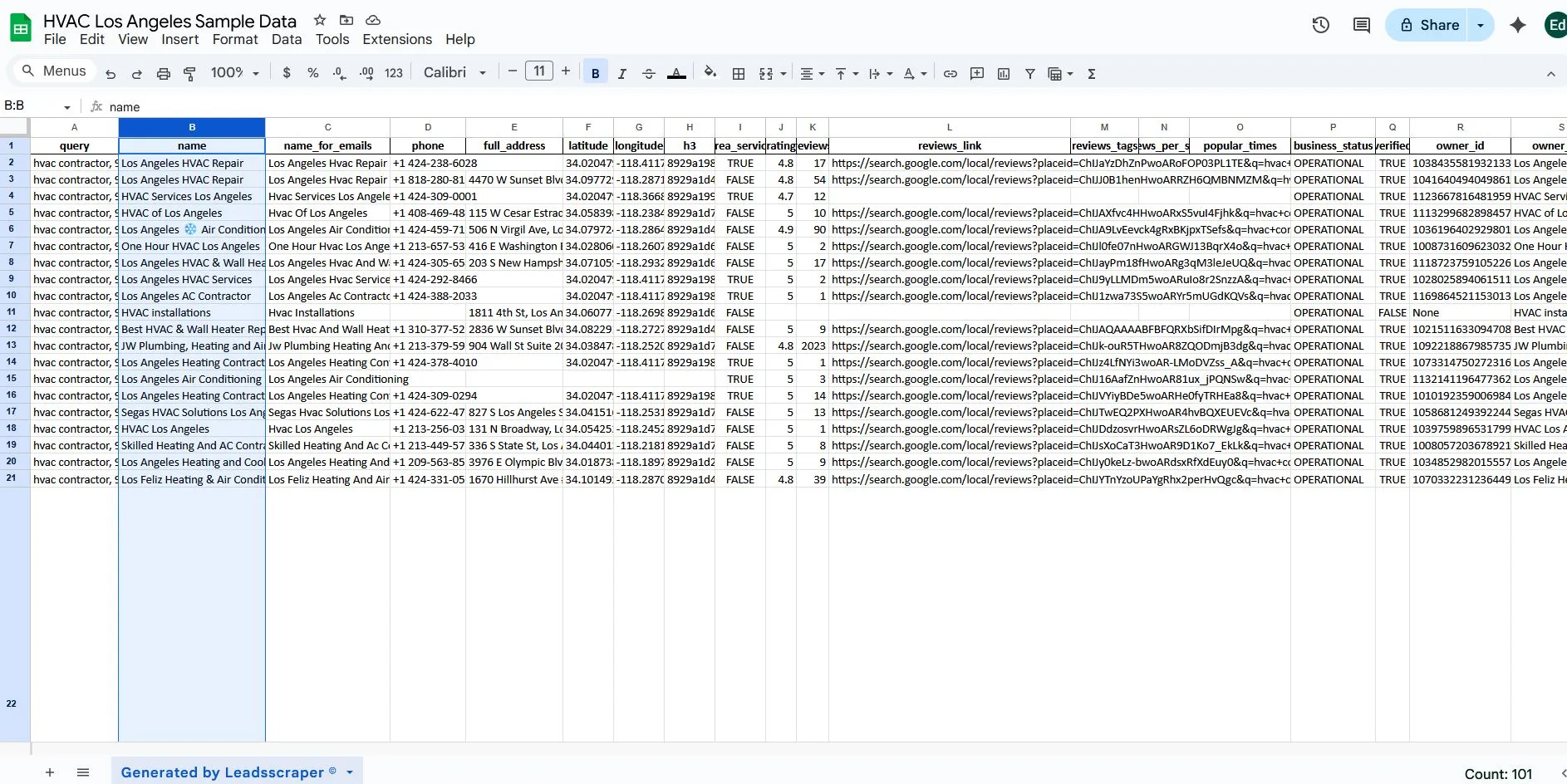Open sheet tab options arrow
Image resolution: width=1567 pixels, height=784 pixels.
350,772
